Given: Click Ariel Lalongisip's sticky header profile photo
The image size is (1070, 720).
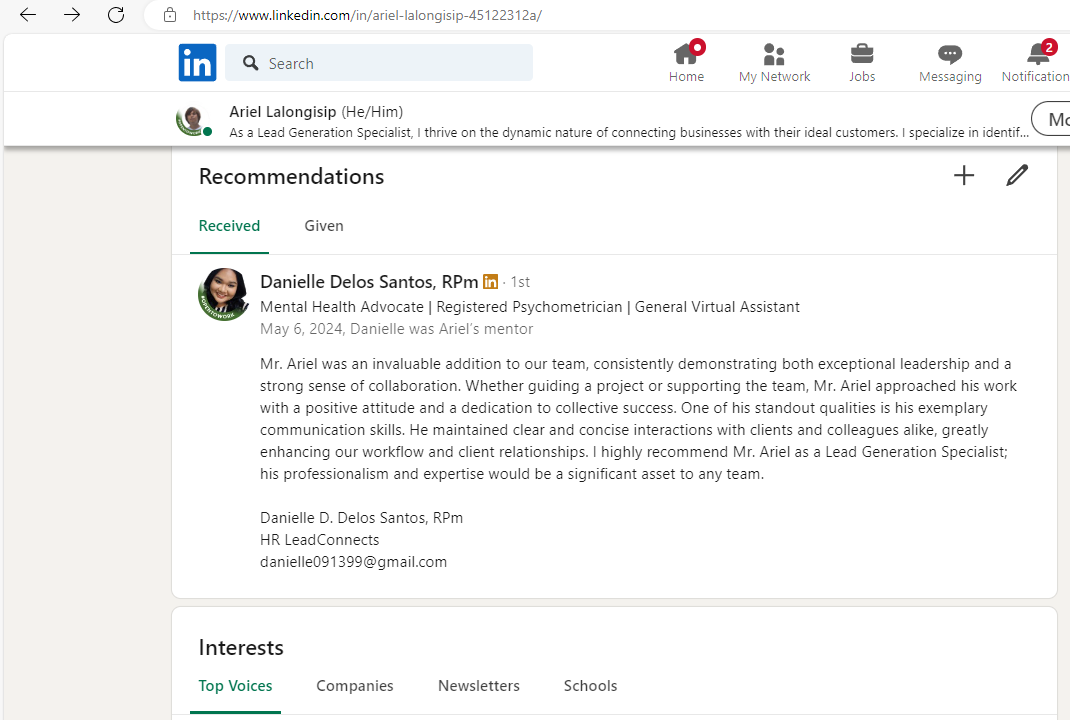Looking at the screenshot, I should click(x=193, y=120).
